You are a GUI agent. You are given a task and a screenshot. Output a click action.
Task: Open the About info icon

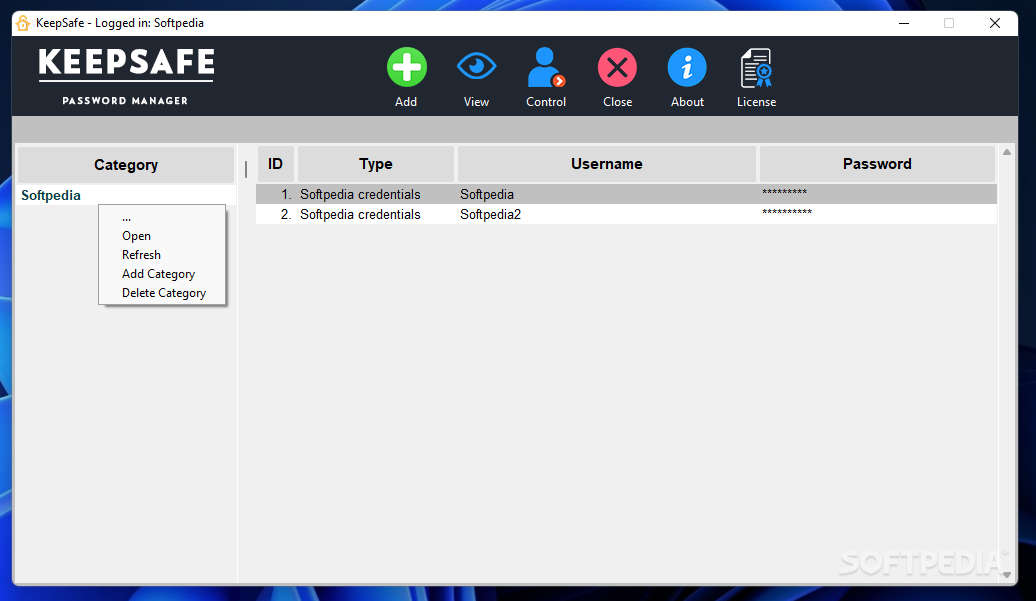click(x=687, y=67)
